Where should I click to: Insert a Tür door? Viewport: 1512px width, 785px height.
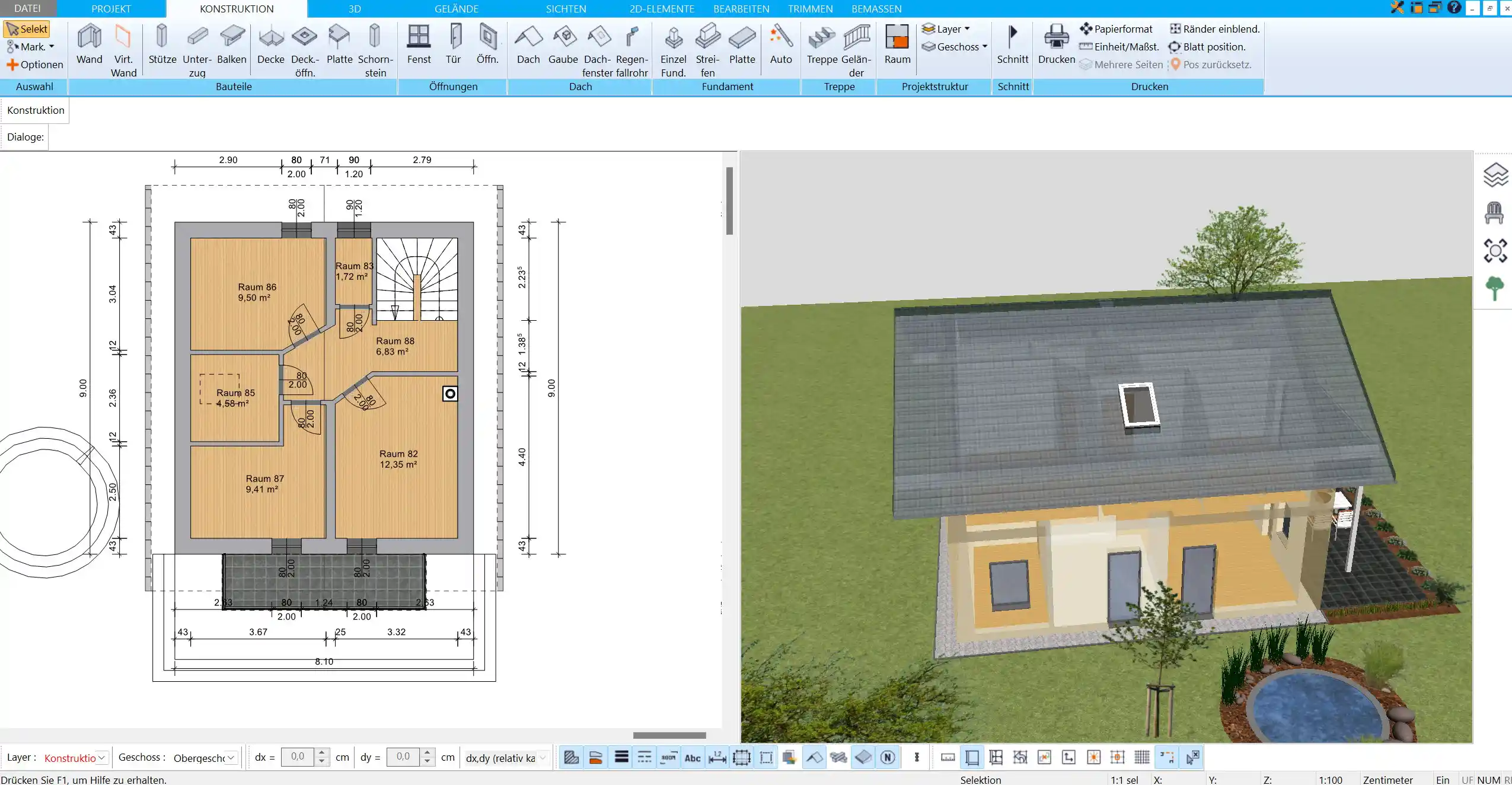(454, 44)
